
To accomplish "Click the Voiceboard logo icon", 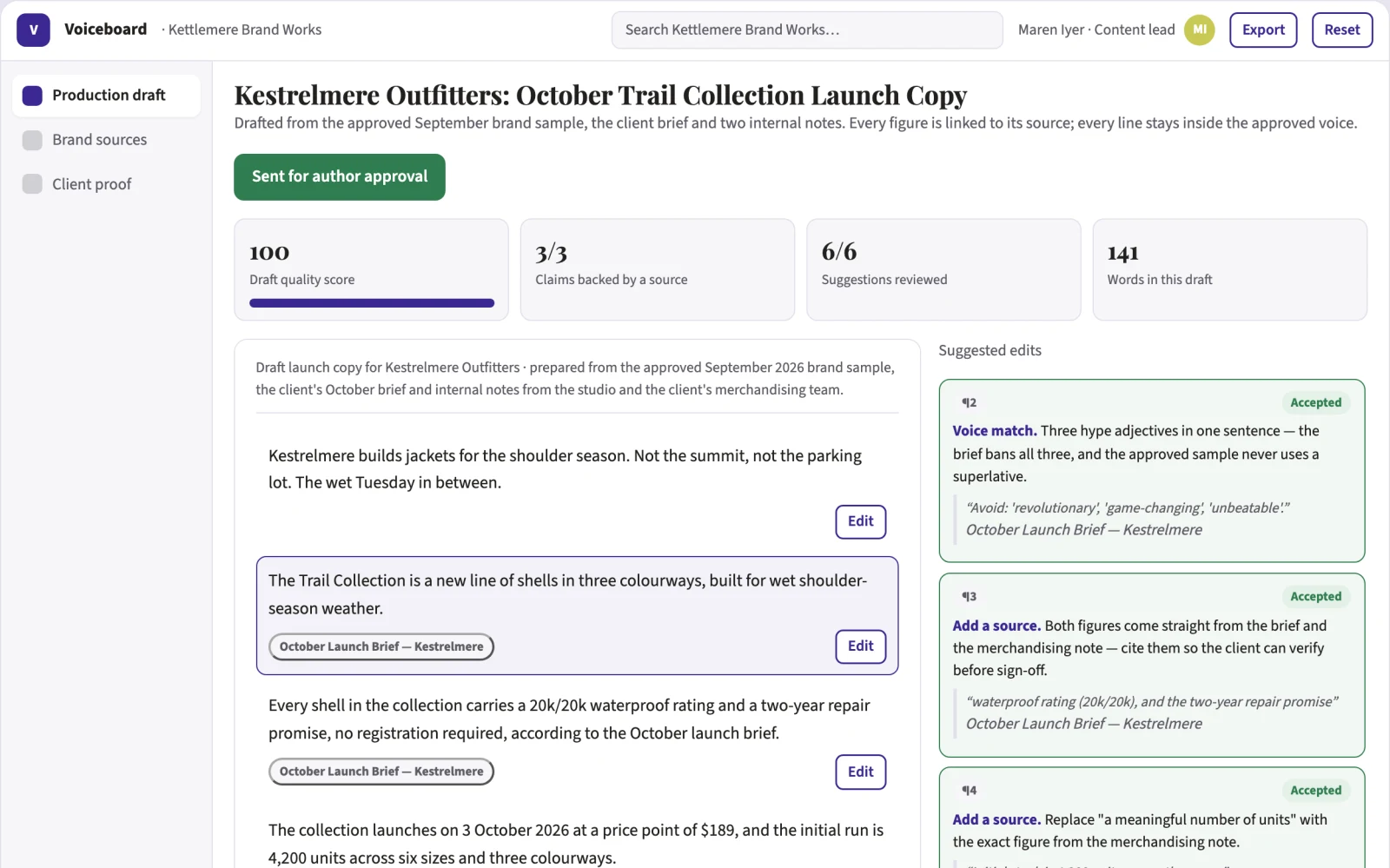I will [33, 30].
